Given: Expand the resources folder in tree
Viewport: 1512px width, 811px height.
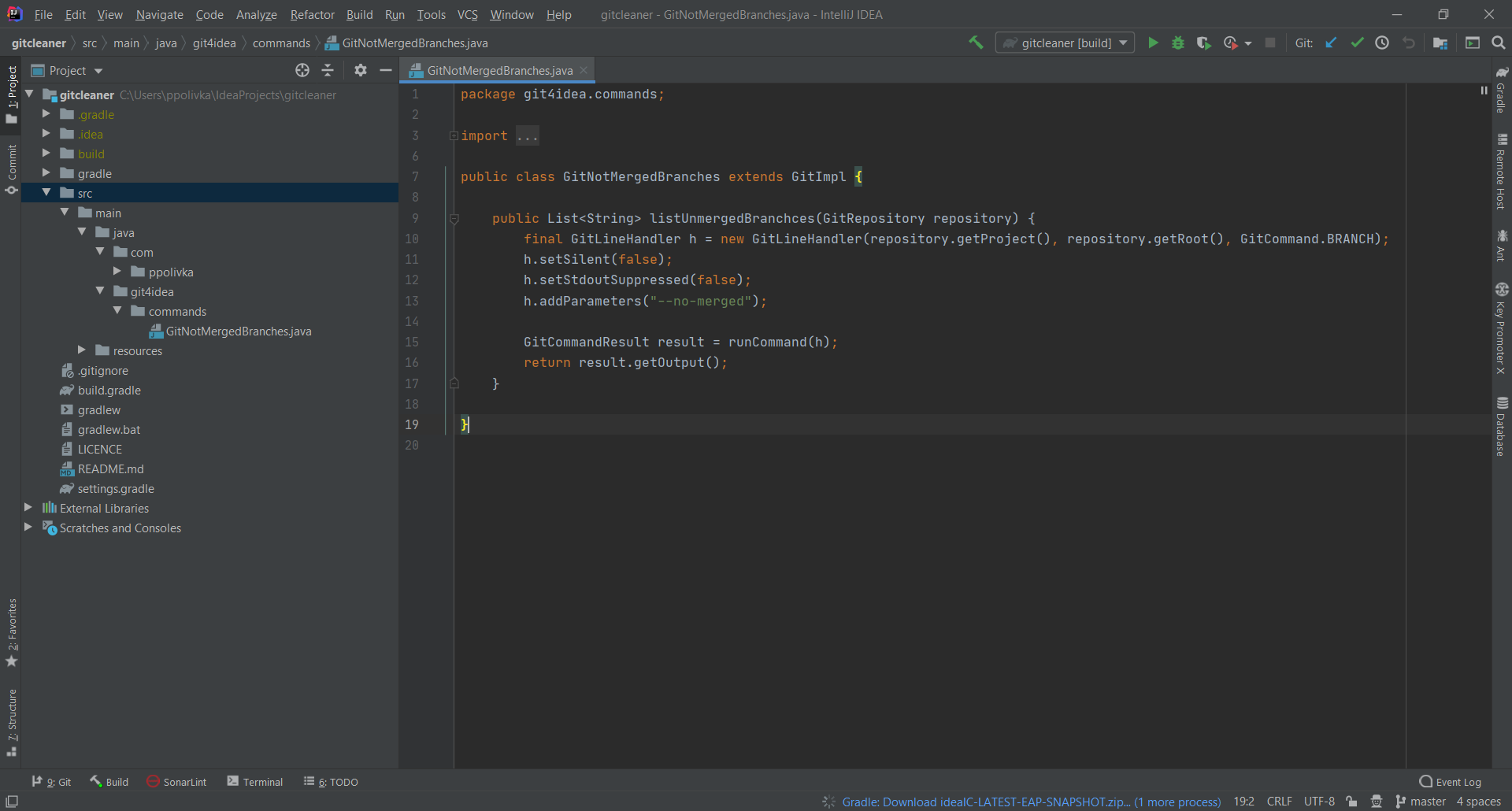Looking at the screenshot, I should [x=82, y=350].
